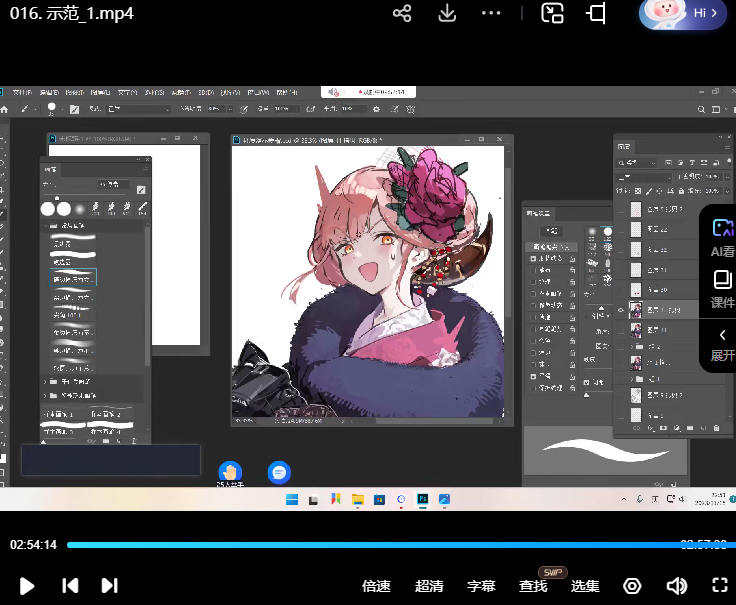Open the circular settings icon next to volume
The height and width of the screenshot is (605, 736).
click(x=632, y=586)
